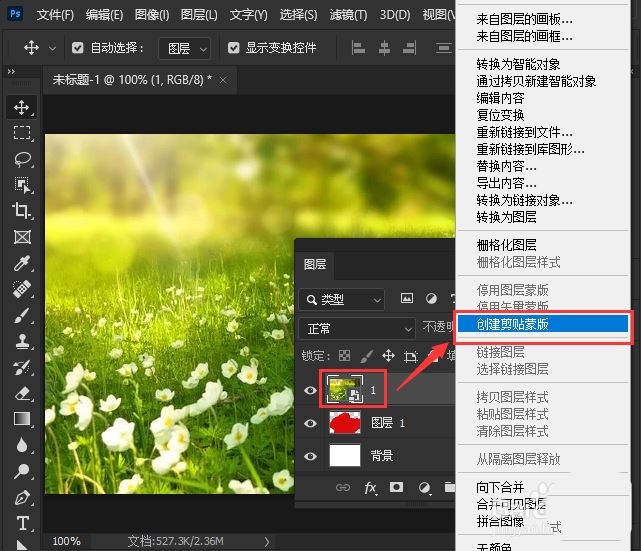Select the Rectangular Marquee tool

click(22, 133)
